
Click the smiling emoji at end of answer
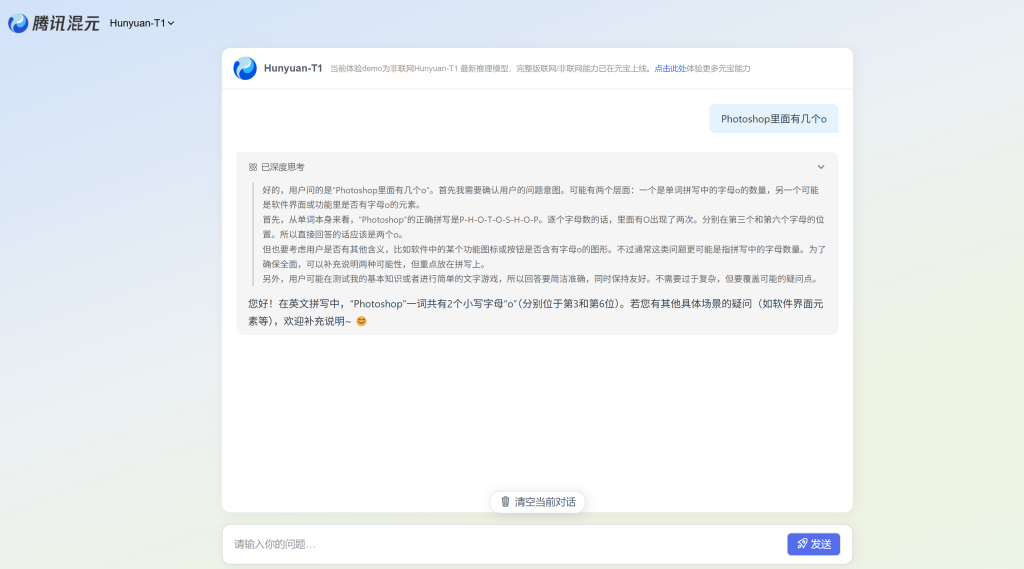pyautogui.click(x=361, y=321)
